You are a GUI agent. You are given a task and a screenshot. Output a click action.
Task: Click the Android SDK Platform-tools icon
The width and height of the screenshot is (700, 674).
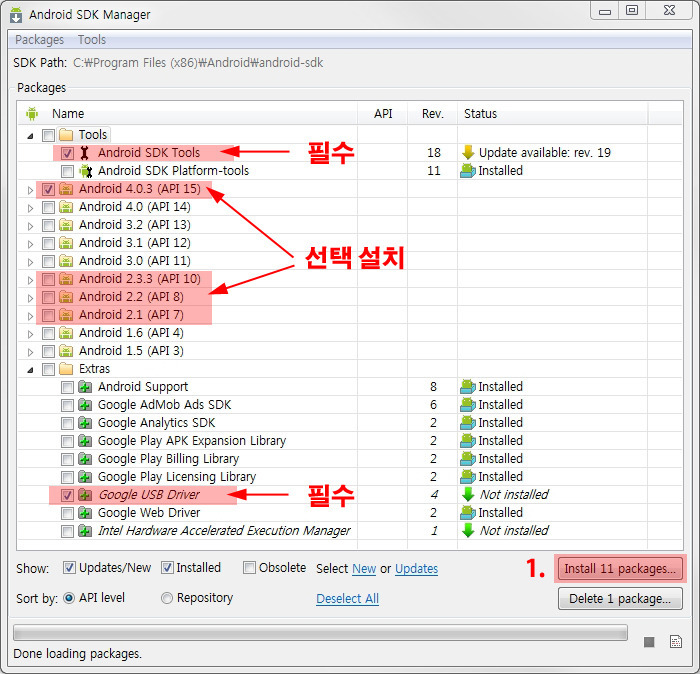coord(85,171)
